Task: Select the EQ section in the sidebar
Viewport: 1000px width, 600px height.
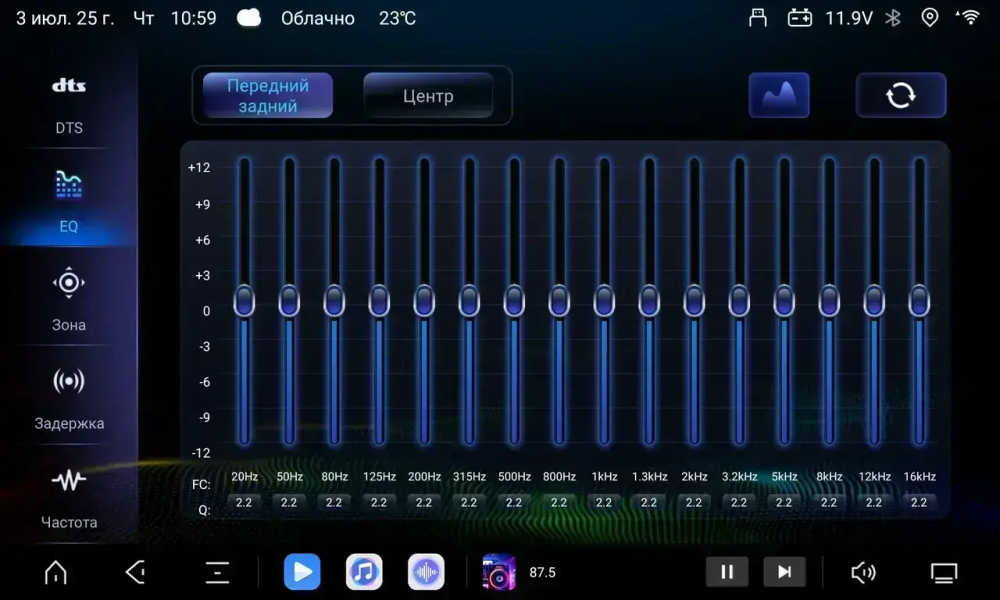Action: [68, 200]
